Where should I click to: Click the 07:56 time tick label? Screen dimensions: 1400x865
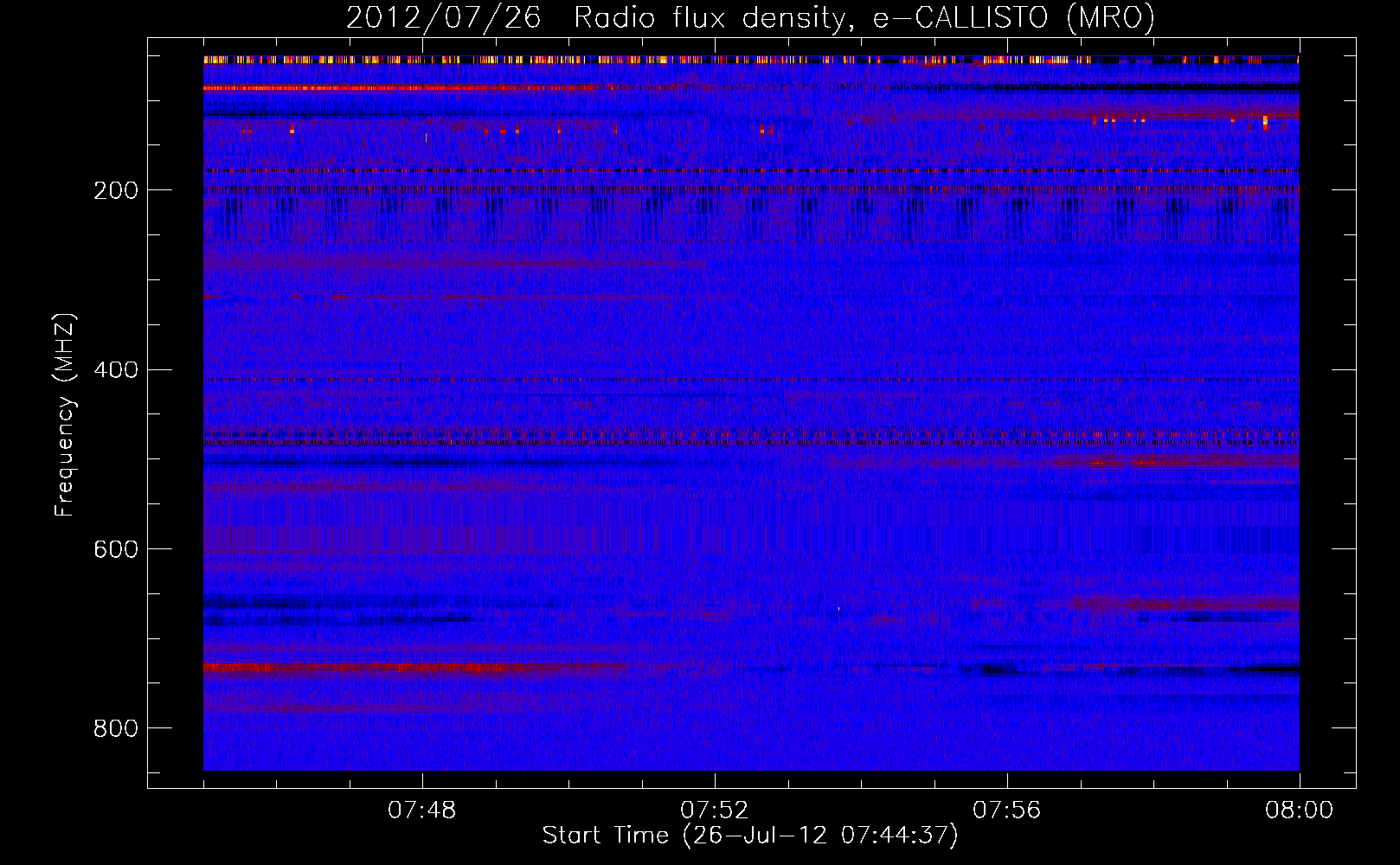[x=1007, y=811]
